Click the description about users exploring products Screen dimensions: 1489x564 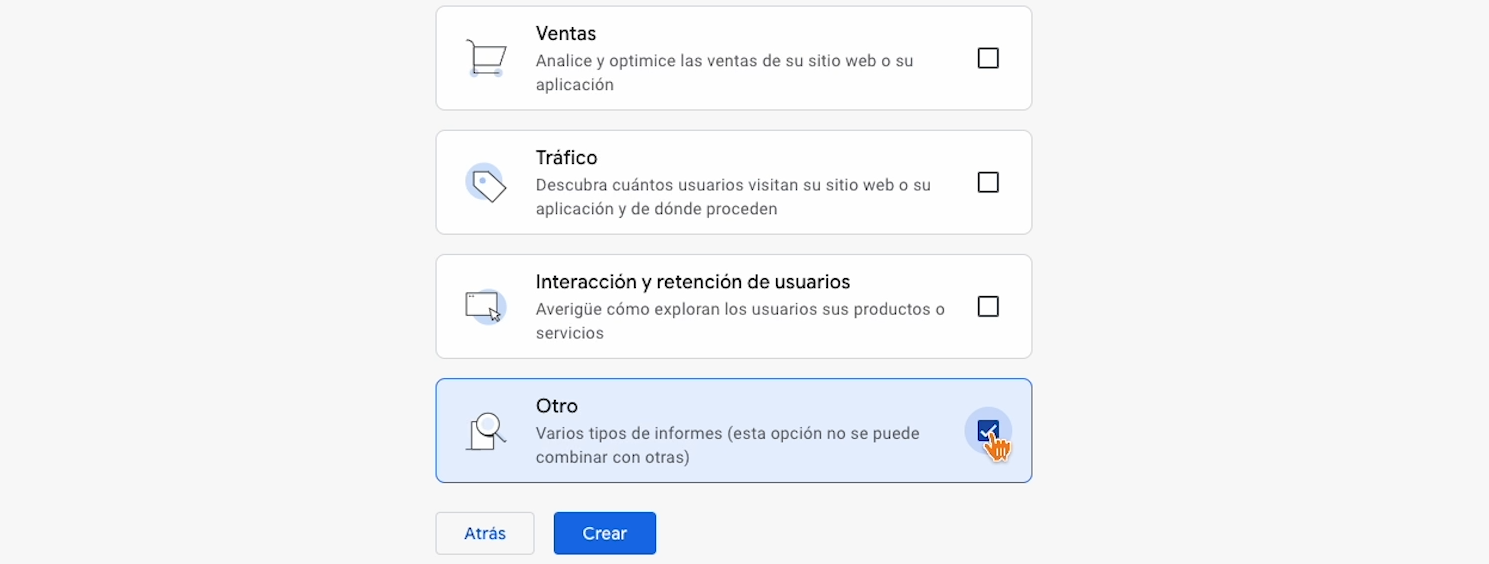click(x=739, y=321)
